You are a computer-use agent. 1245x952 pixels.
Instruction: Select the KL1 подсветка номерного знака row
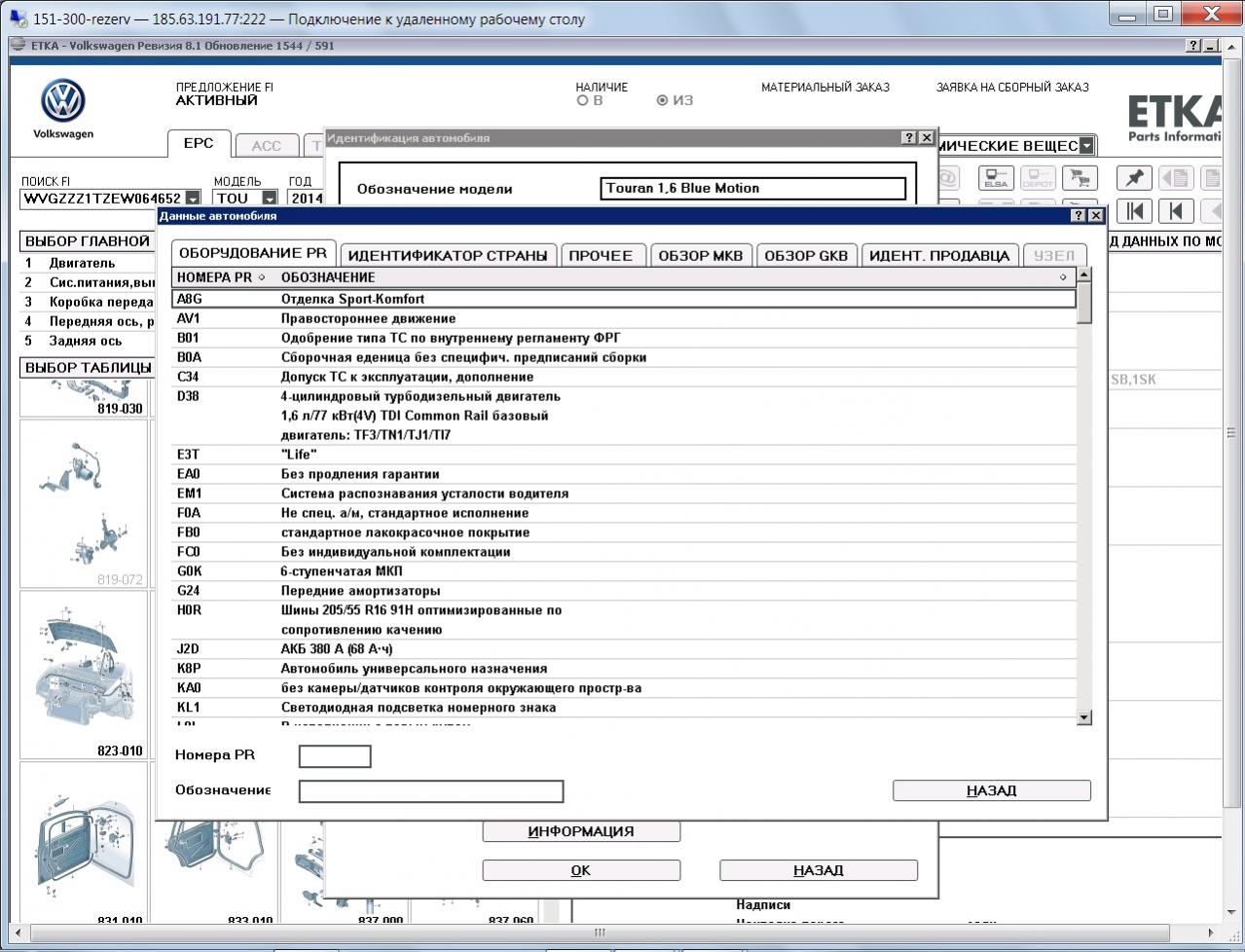point(624,708)
